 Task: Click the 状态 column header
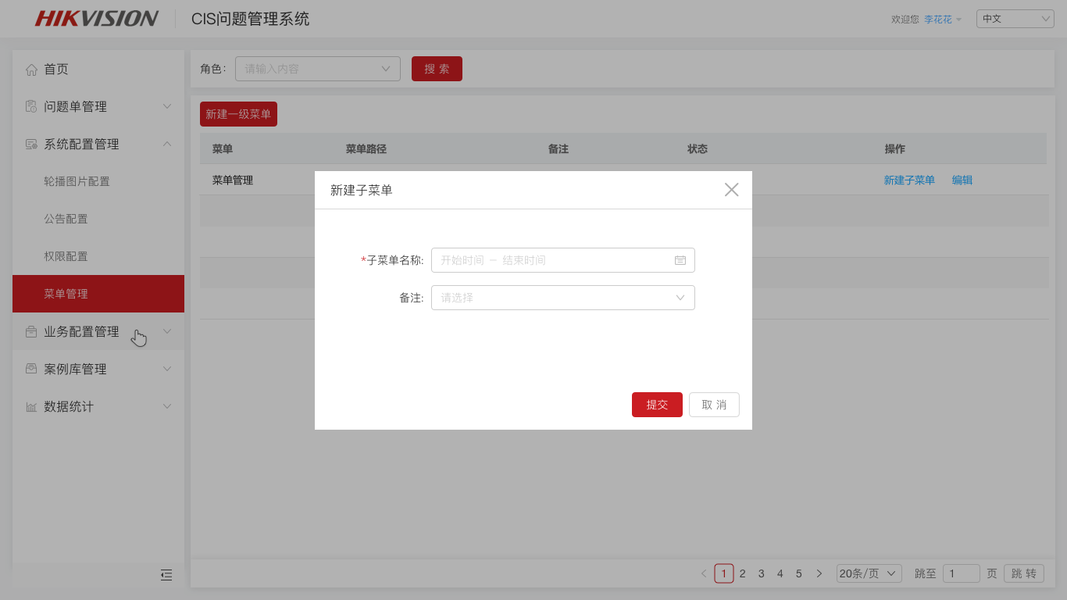697,149
